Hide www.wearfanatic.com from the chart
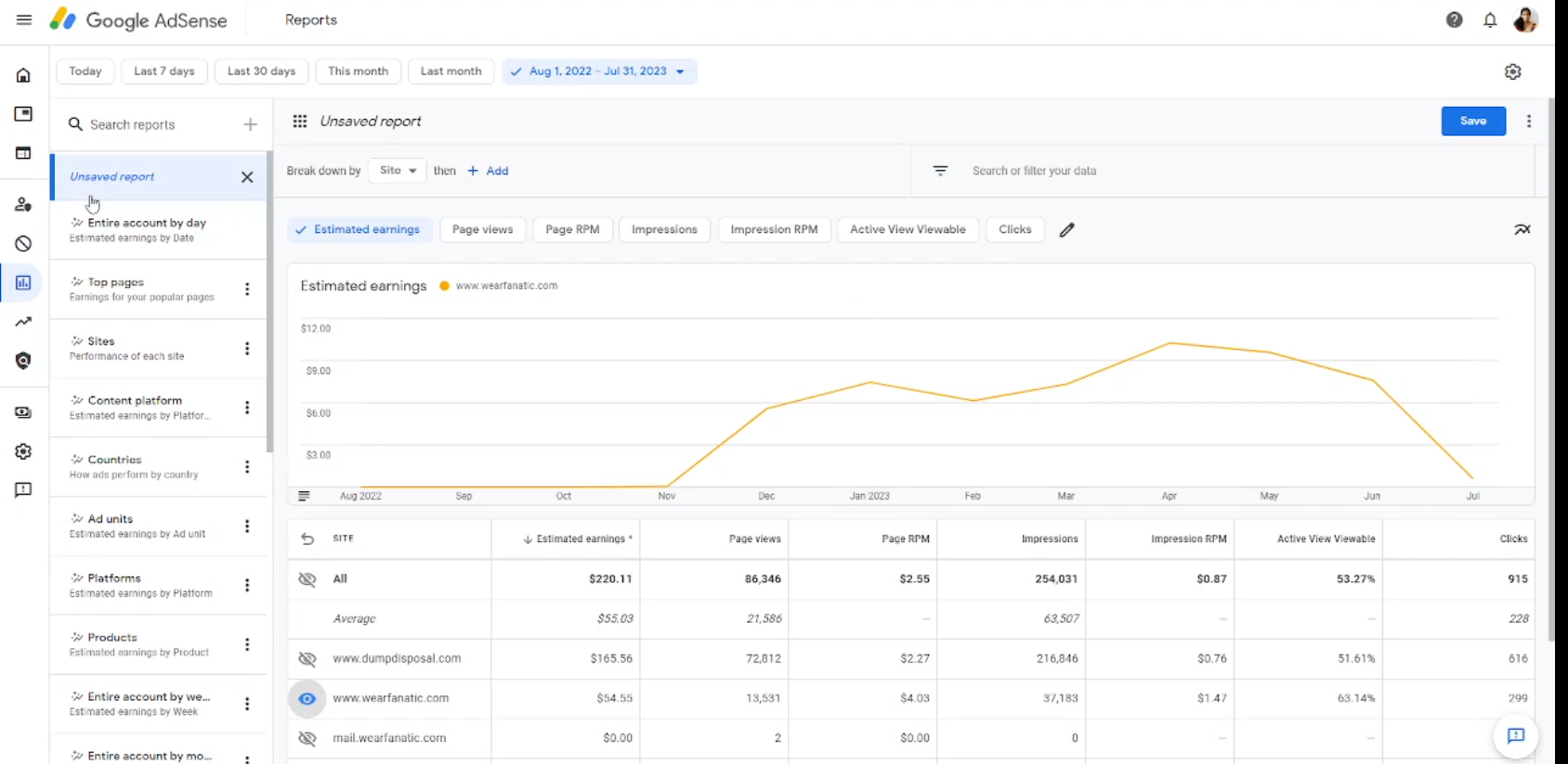1568x764 pixels. pyautogui.click(x=307, y=699)
